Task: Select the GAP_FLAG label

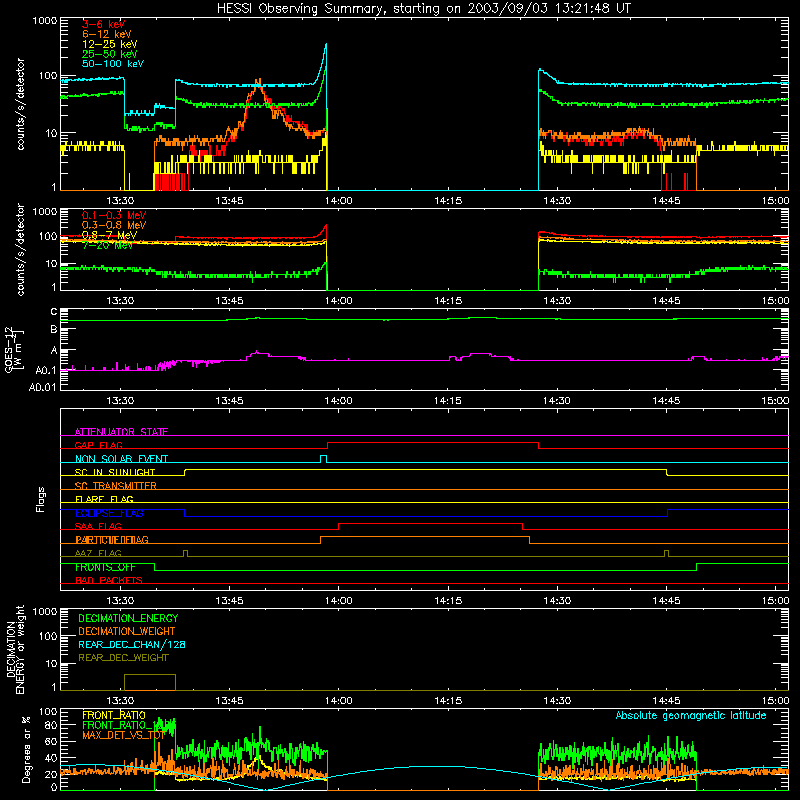Action: [x=98, y=445]
